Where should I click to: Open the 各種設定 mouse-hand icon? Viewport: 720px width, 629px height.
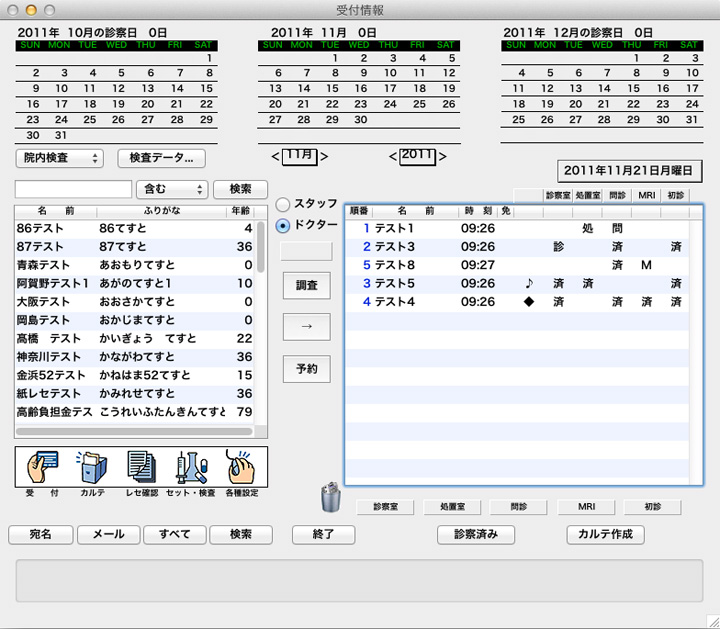click(240, 466)
